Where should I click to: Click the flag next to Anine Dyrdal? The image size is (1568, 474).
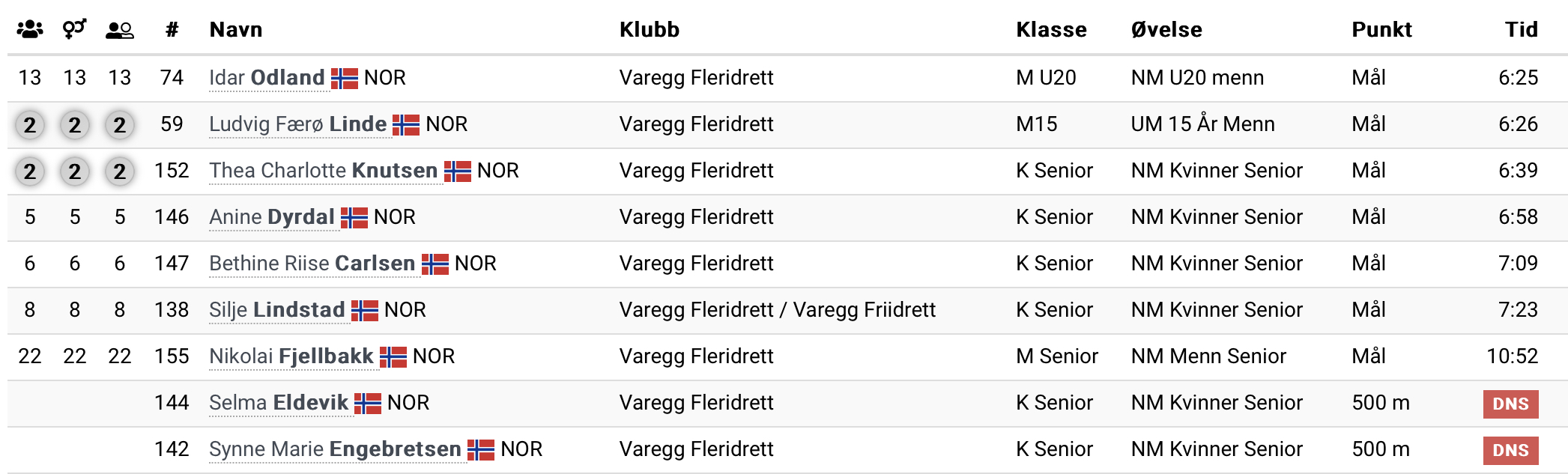[354, 217]
